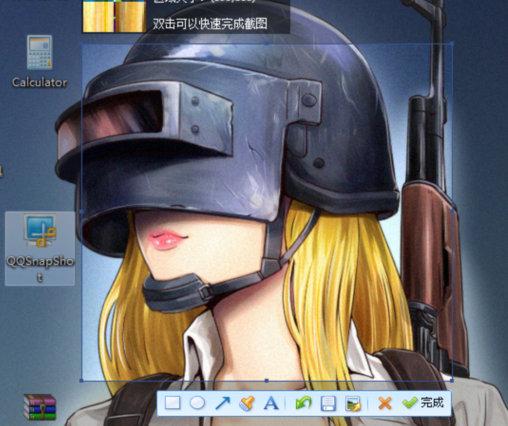The image size is (508, 426).
Task: Click the top-right selection corner handle
Action: pos(452,43)
